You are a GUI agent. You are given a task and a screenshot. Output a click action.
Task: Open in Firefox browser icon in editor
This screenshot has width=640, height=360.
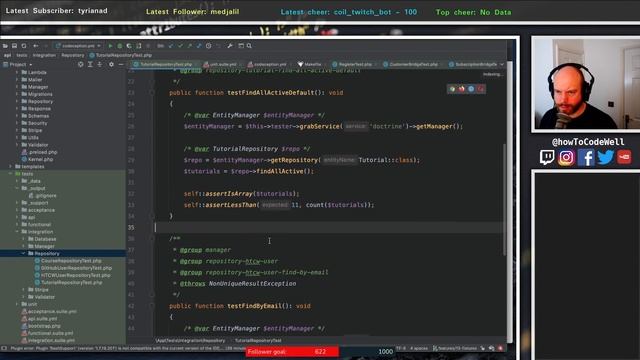coord(462,89)
